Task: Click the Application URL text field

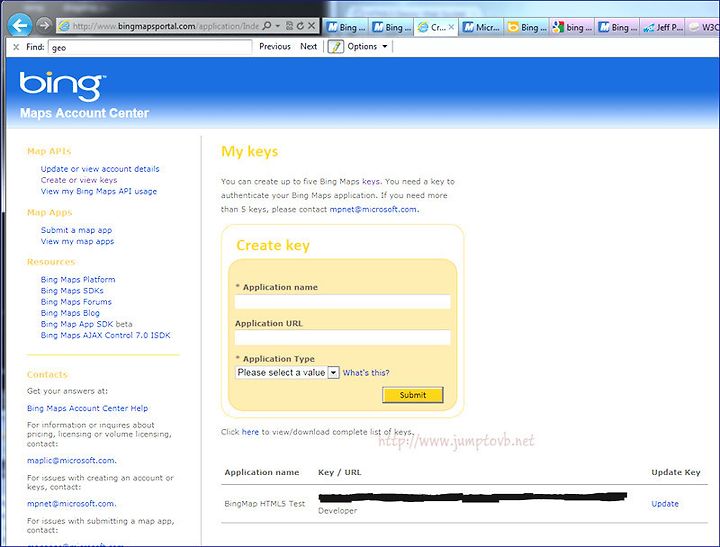Action: click(343, 338)
